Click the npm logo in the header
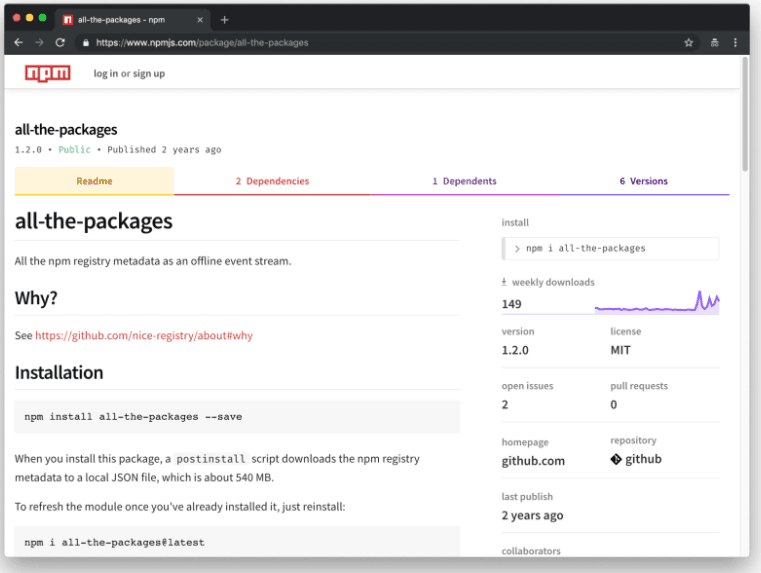Viewport: 761px width, 573px height. click(x=48, y=73)
